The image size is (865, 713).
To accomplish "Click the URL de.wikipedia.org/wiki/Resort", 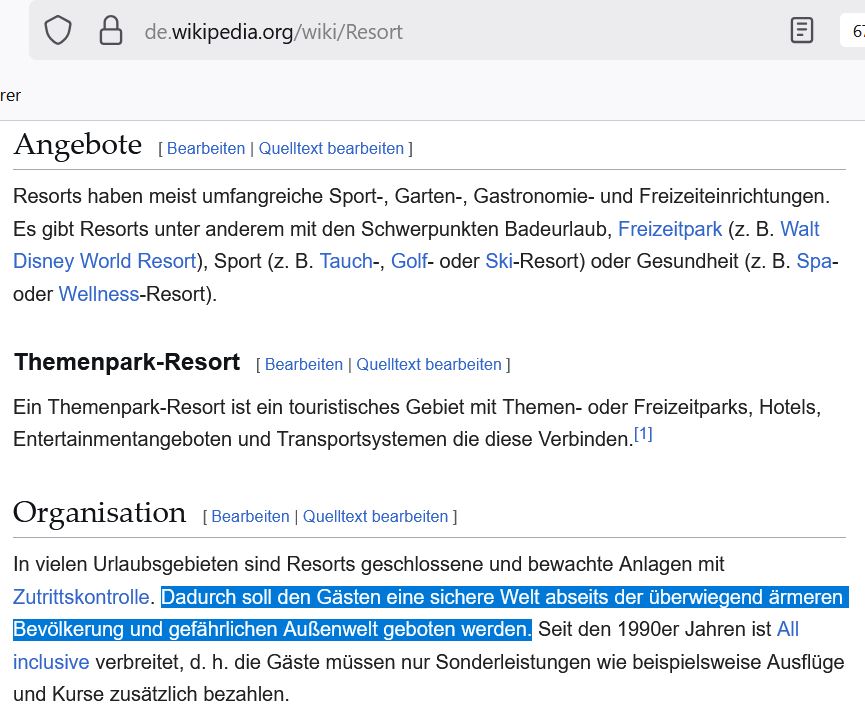I will click(x=273, y=32).
